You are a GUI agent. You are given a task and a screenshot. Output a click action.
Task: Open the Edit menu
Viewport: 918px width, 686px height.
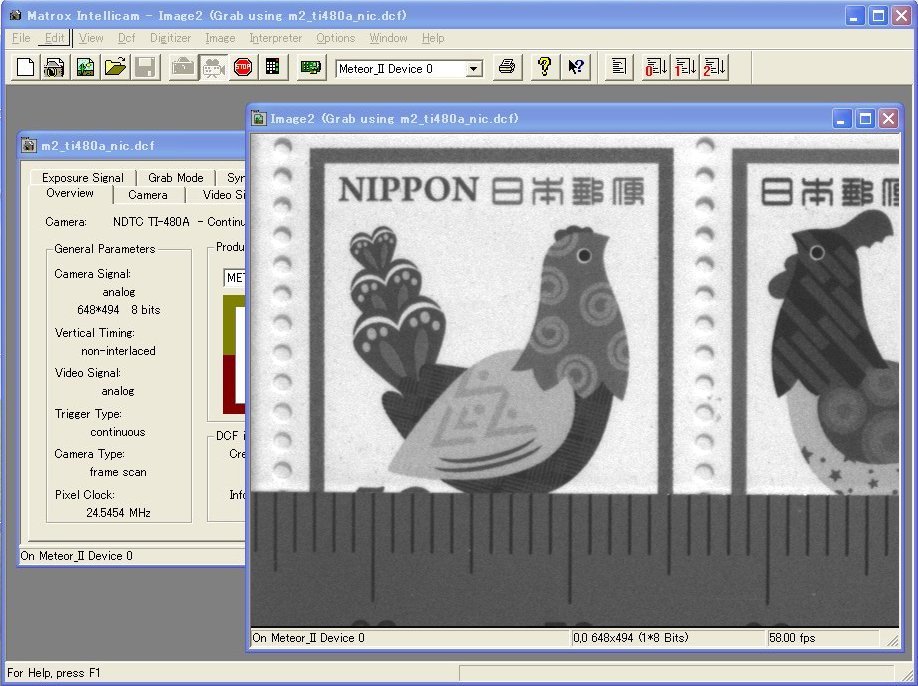(54, 38)
